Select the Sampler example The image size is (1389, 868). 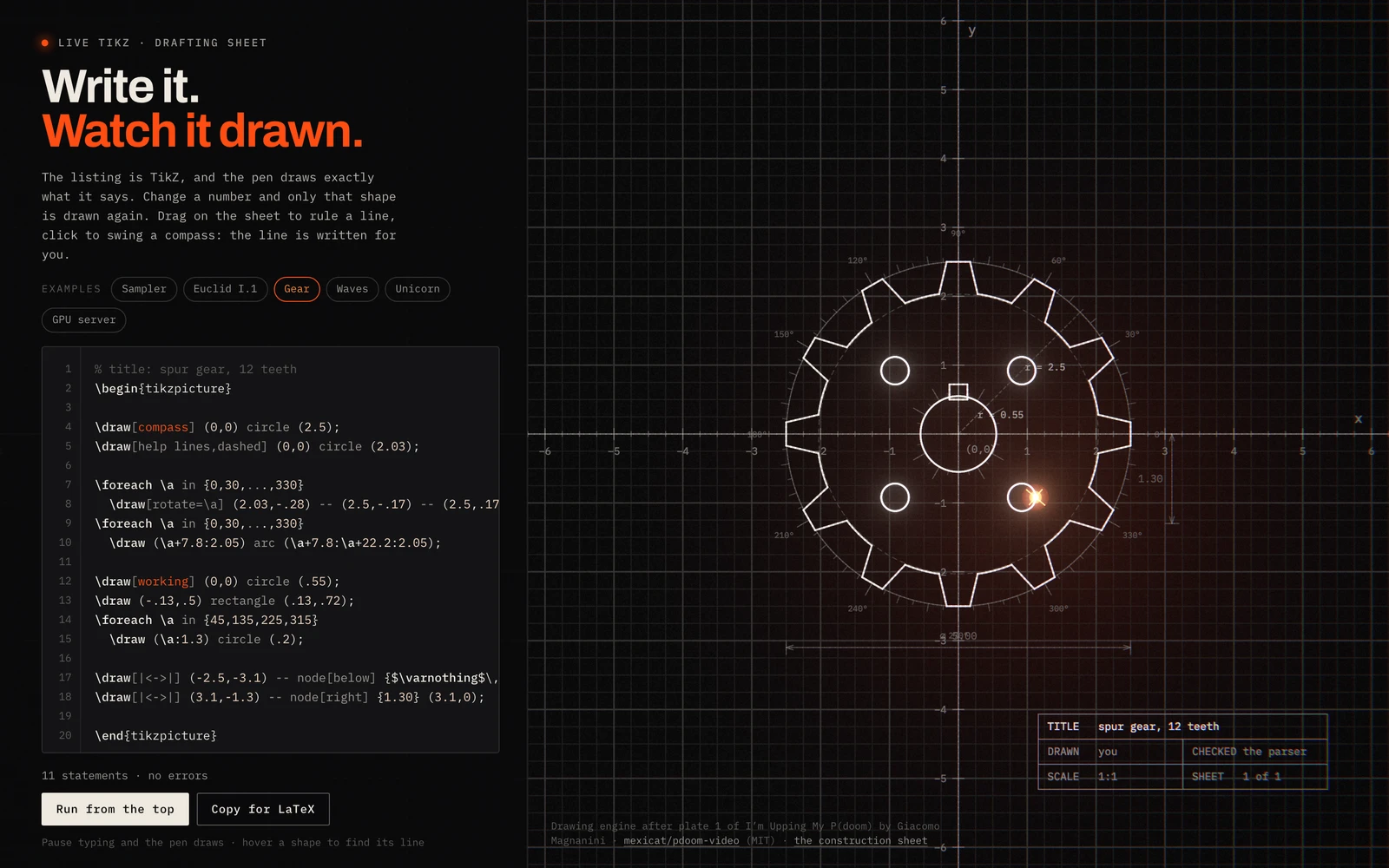click(x=144, y=289)
